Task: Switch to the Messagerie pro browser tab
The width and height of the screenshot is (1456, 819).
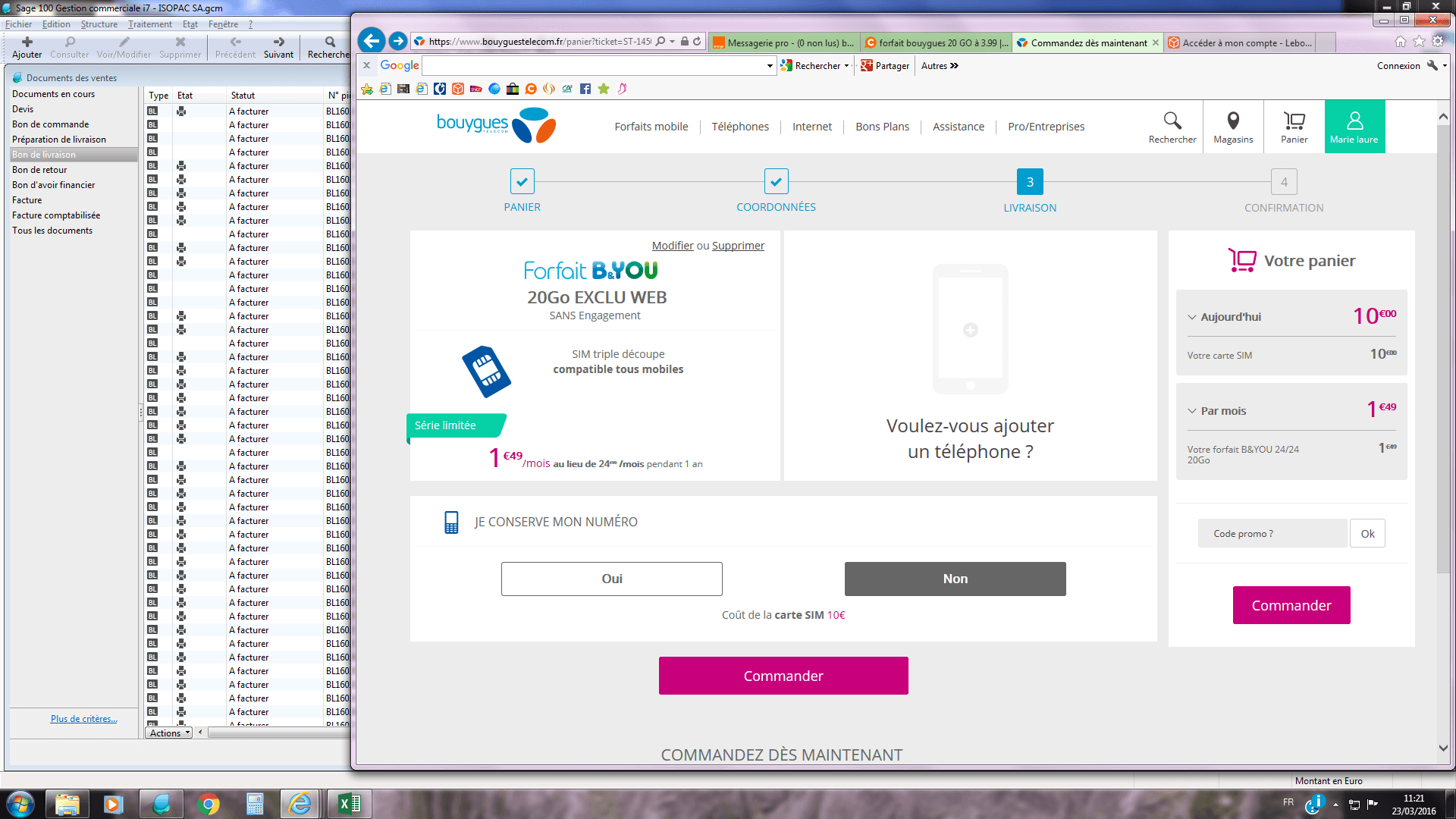Action: tap(785, 42)
